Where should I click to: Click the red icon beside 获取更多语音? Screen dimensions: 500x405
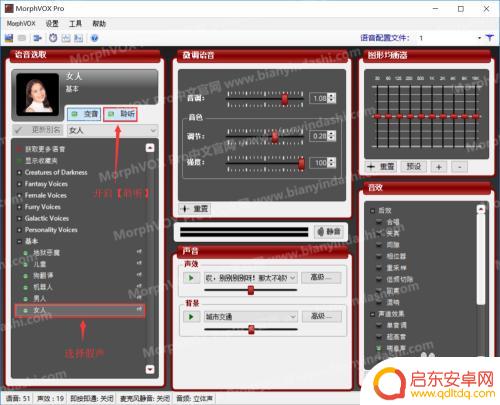[19, 149]
